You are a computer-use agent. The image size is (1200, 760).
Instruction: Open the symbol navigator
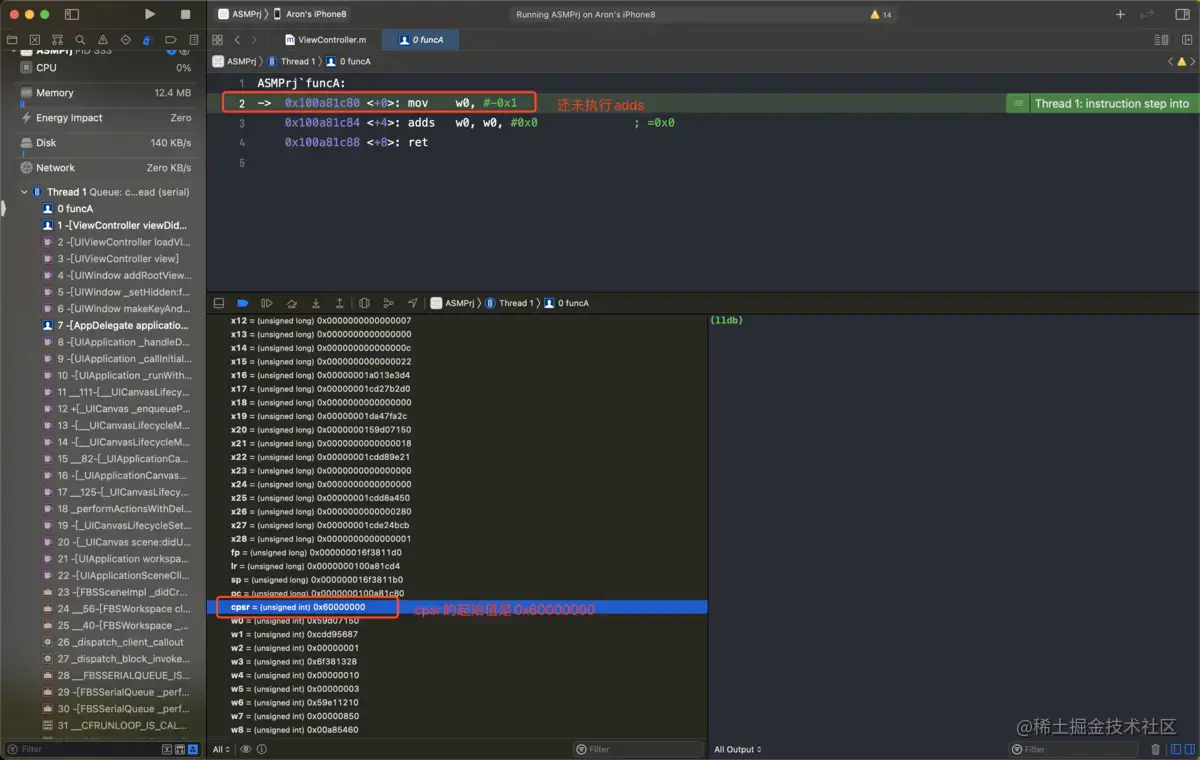click(x=57, y=40)
